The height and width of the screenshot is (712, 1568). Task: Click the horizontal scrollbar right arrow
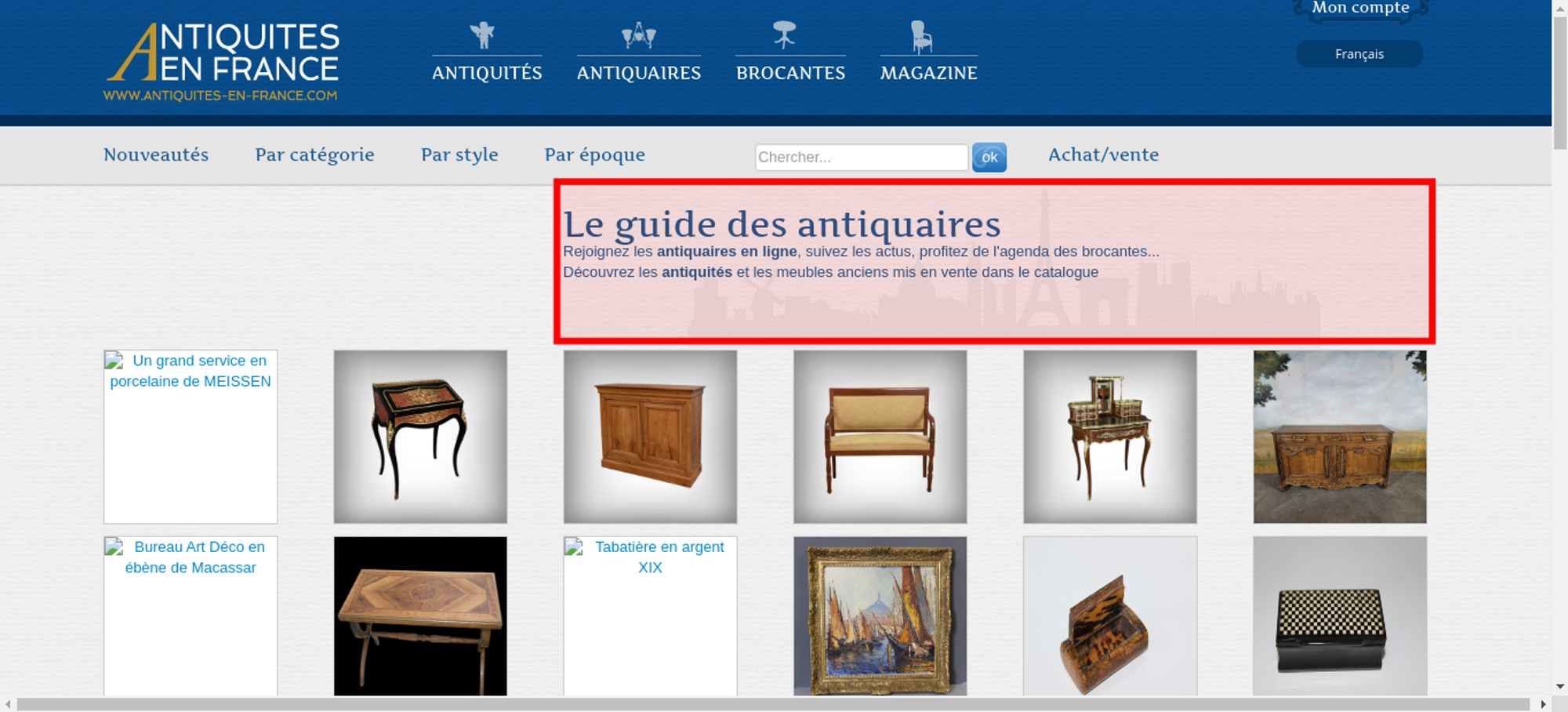pyautogui.click(x=1543, y=704)
